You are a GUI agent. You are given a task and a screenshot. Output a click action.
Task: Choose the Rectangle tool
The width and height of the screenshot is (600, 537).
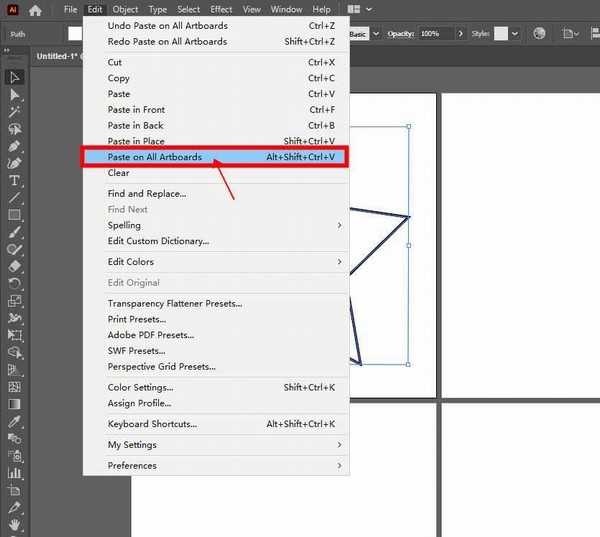(15, 214)
